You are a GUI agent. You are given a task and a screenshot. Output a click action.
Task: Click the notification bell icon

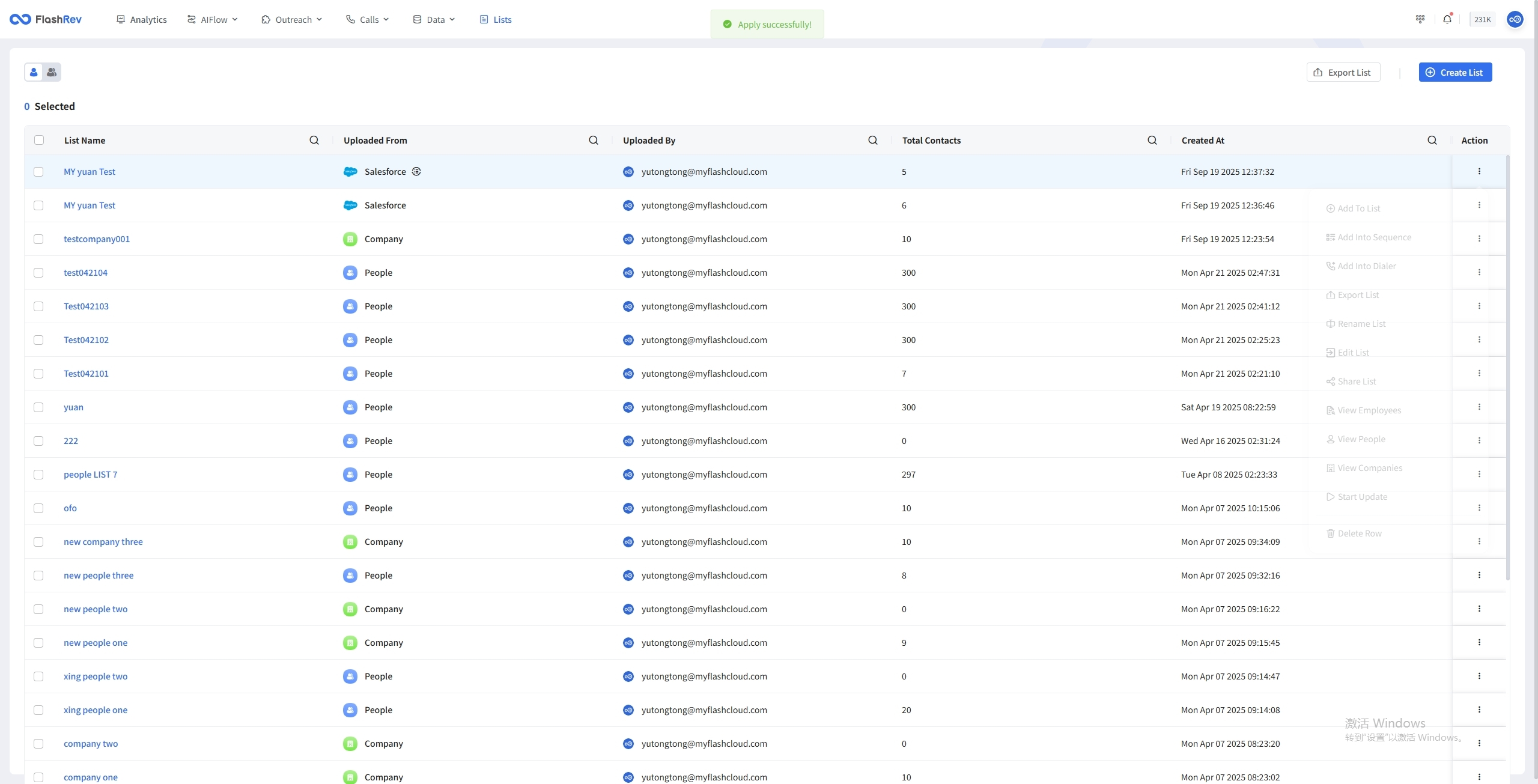(x=1447, y=19)
